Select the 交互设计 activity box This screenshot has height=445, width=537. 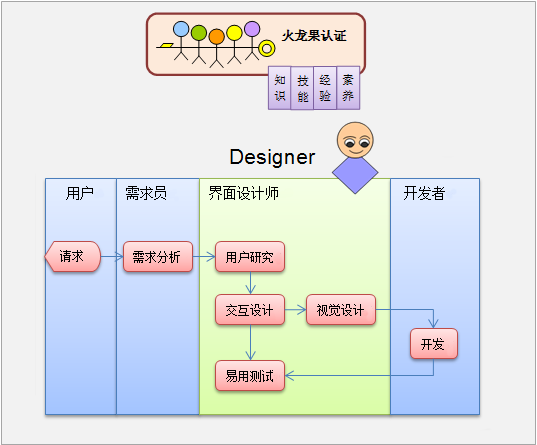click(x=250, y=310)
